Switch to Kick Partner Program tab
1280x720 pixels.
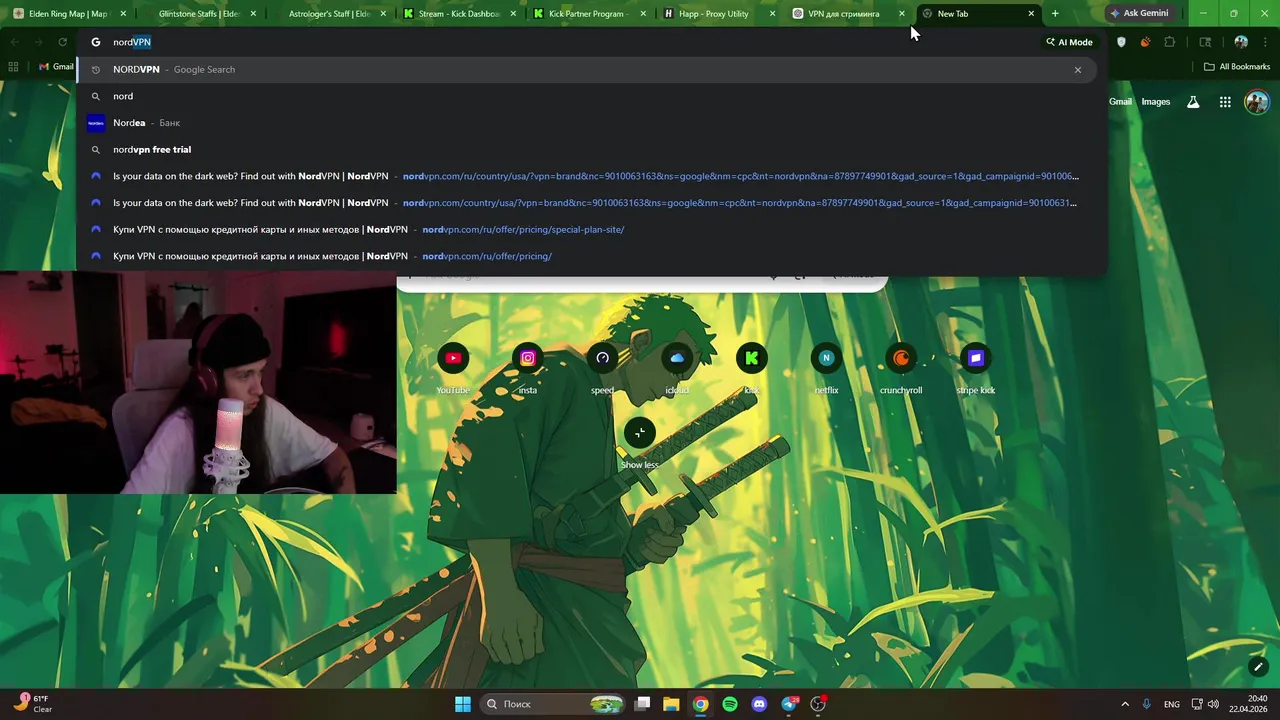[x=586, y=14]
